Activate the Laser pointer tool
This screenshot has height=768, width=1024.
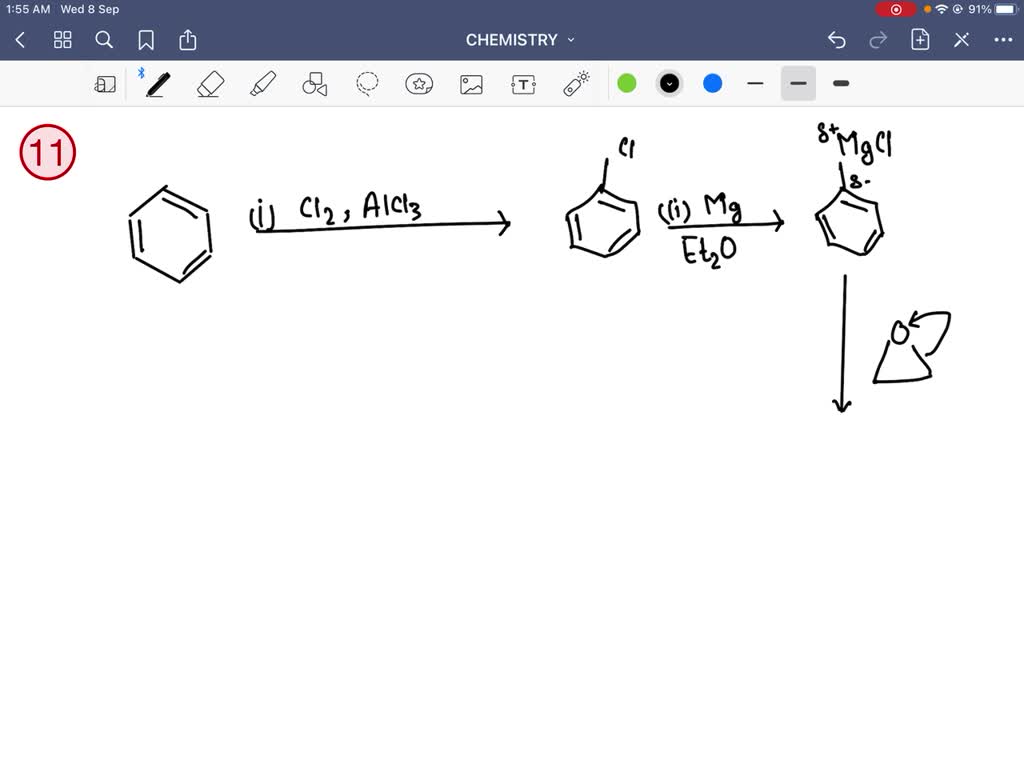576,84
